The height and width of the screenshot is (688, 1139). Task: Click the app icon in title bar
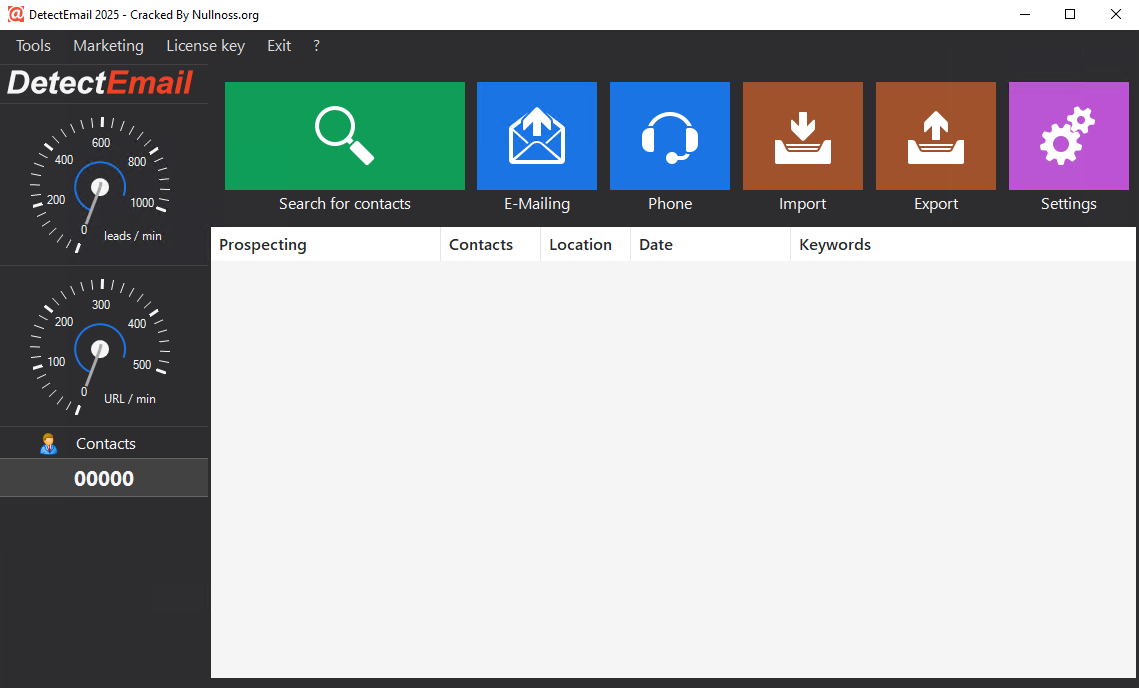15,14
